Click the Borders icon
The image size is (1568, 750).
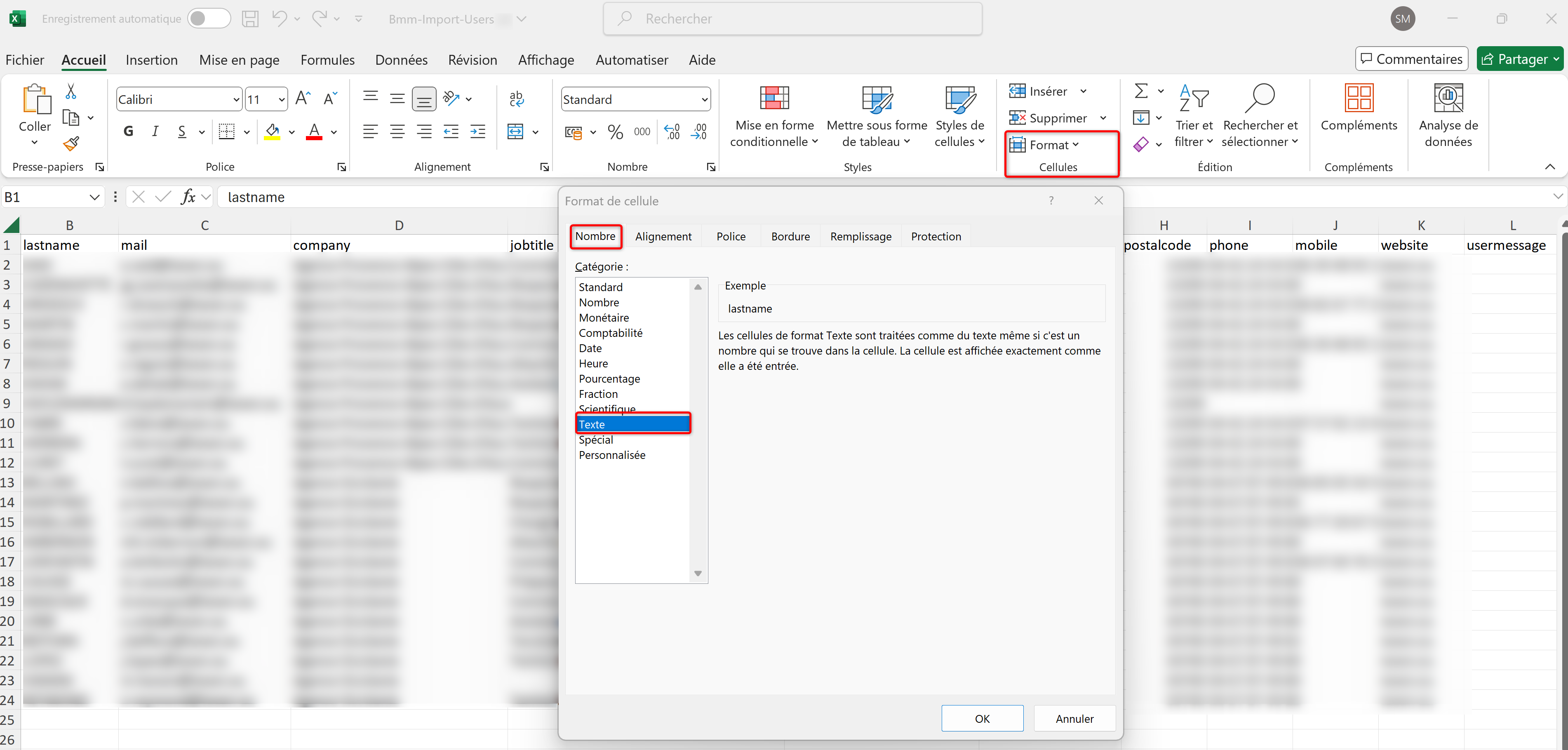click(x=226, y=132)
